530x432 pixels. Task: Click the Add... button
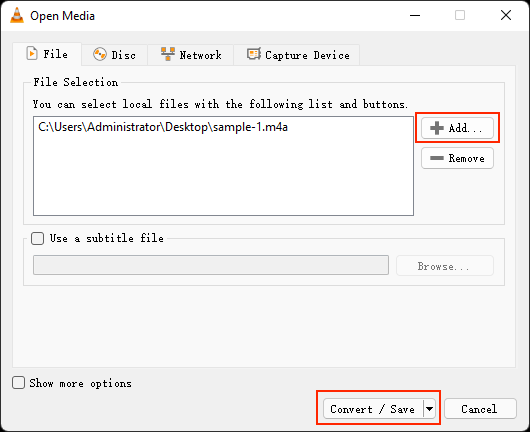click(457, 128)
